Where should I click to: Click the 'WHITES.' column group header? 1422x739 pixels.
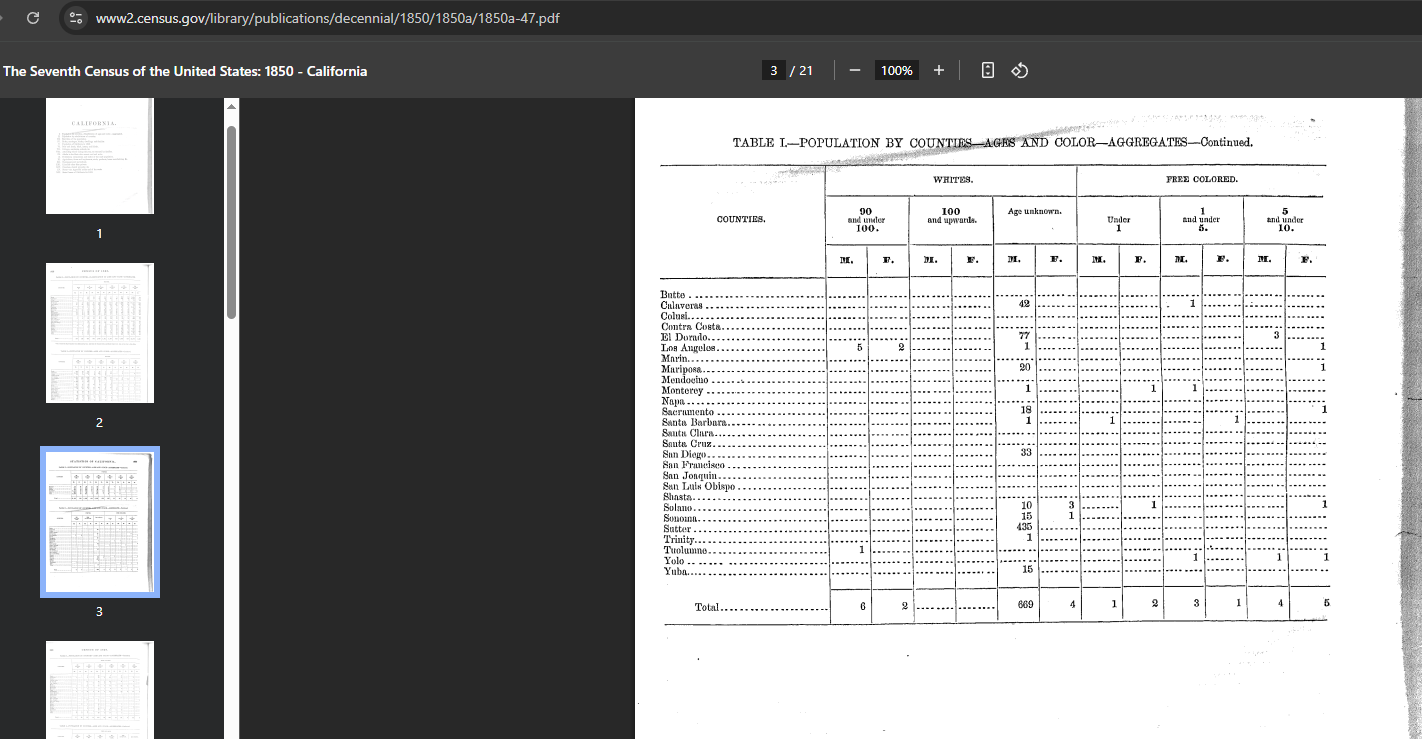tap(953, 180)
